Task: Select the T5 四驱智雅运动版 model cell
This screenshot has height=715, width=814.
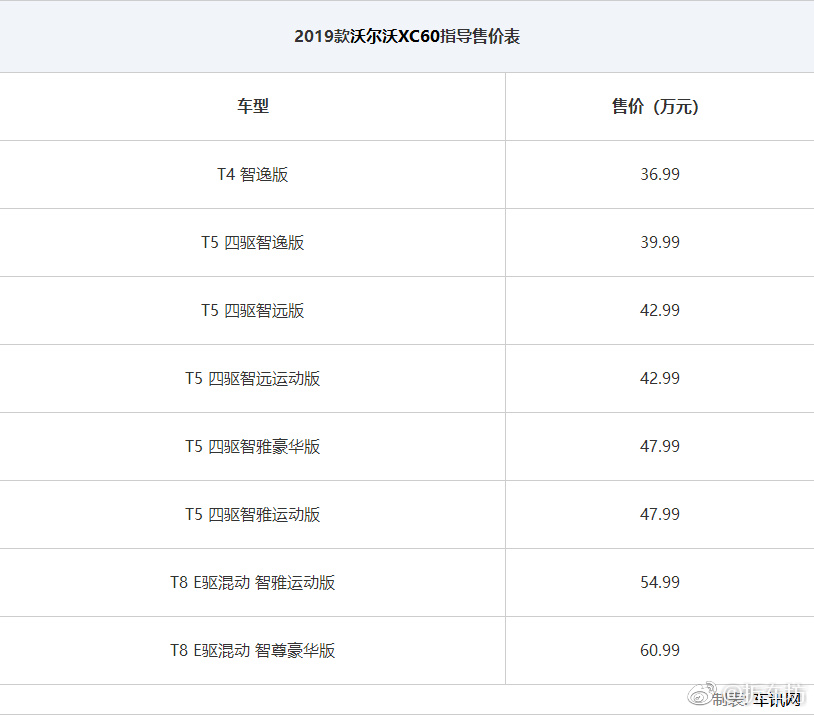Action: point(252,515)
